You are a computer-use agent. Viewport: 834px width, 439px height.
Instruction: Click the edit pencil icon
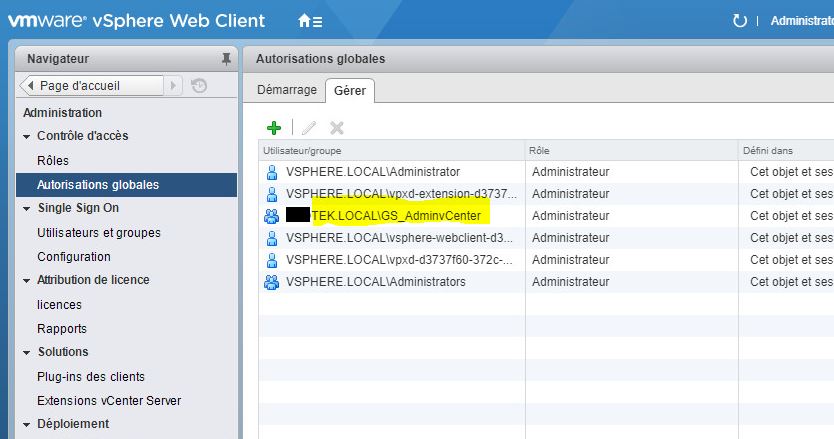tap(308, 128)
